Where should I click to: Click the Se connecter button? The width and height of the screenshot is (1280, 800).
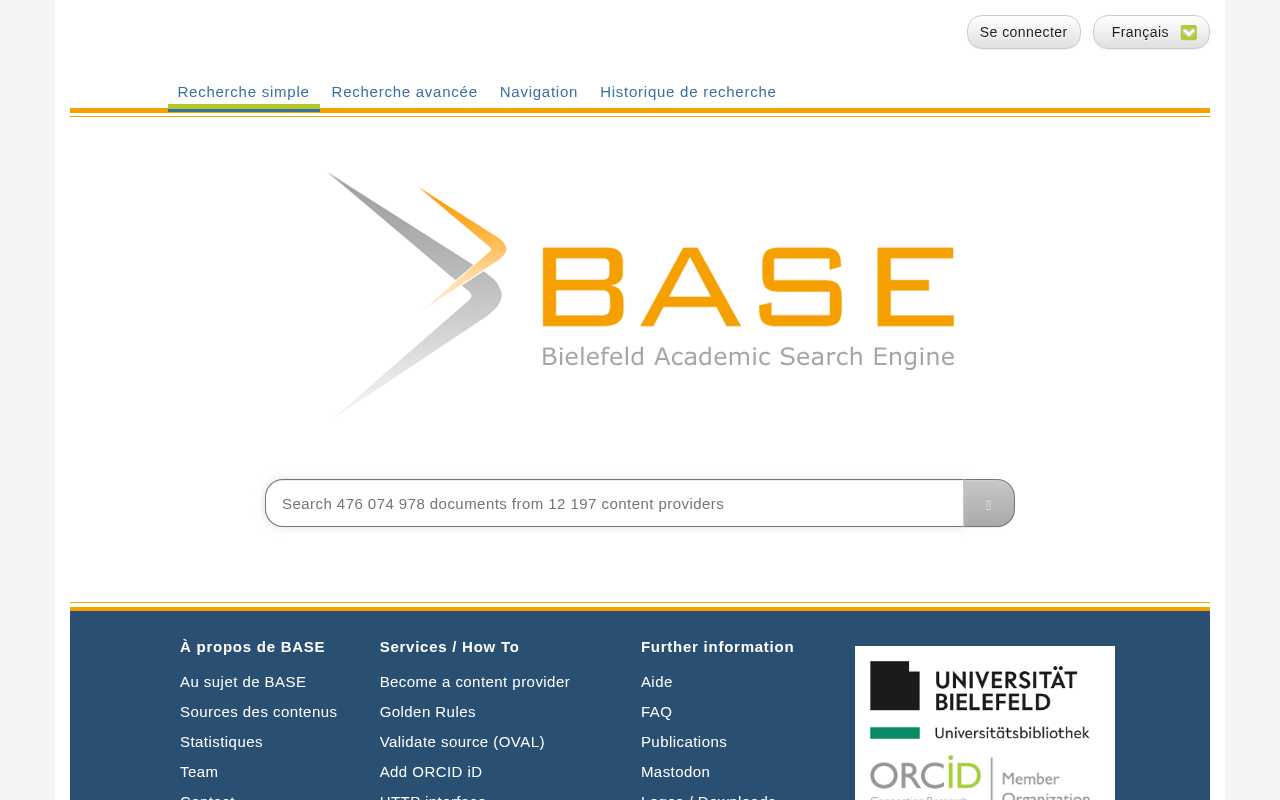click(1023, 32)
